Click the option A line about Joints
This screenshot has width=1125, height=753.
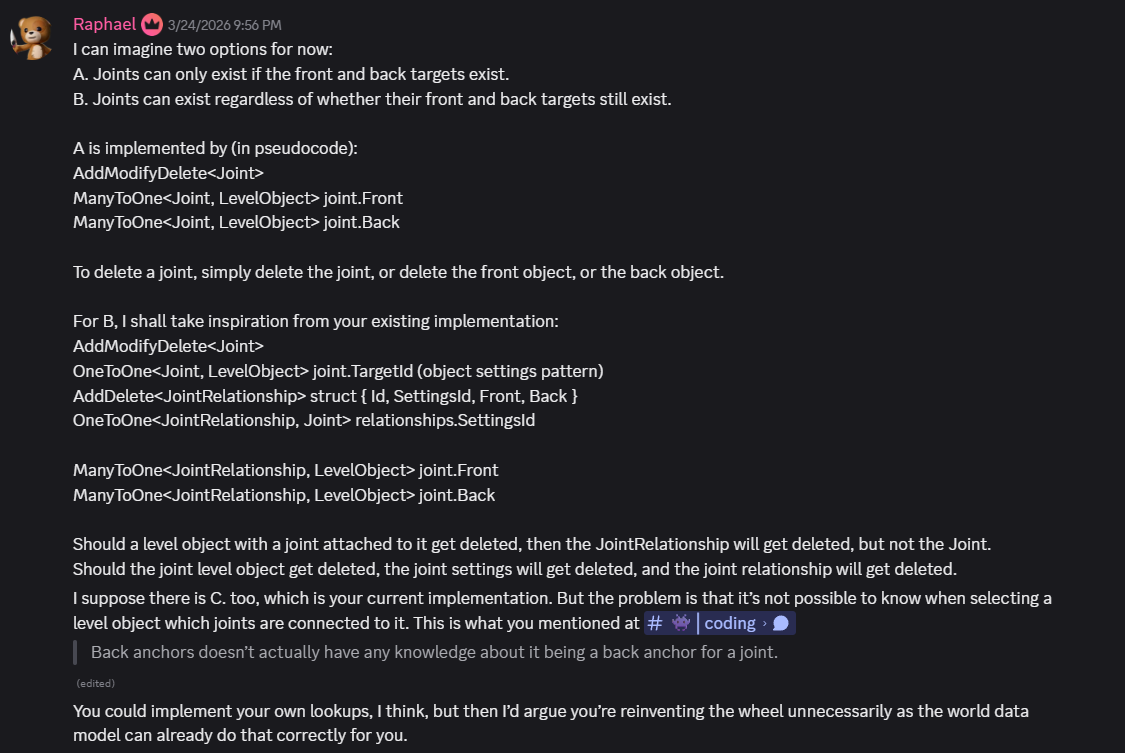pos(291,75)
